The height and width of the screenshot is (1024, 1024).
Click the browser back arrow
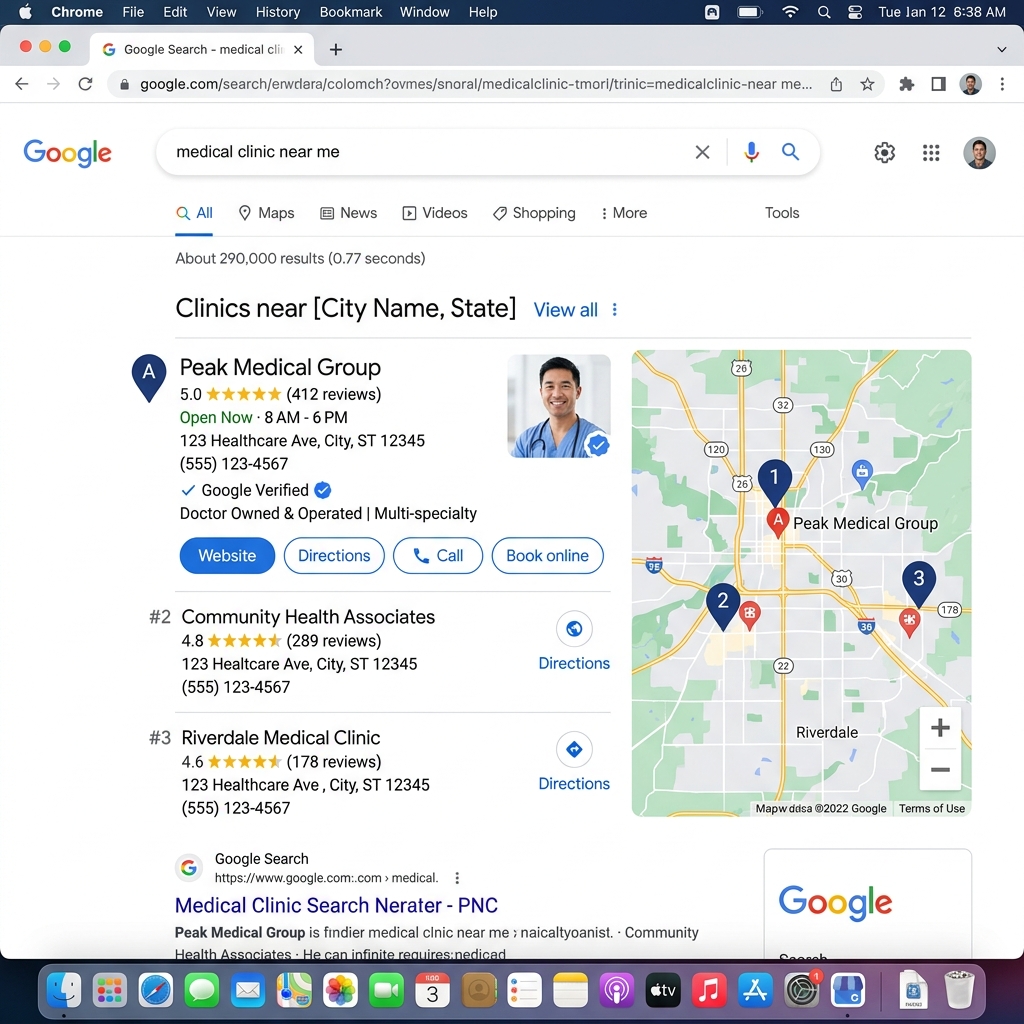point(22,84)
